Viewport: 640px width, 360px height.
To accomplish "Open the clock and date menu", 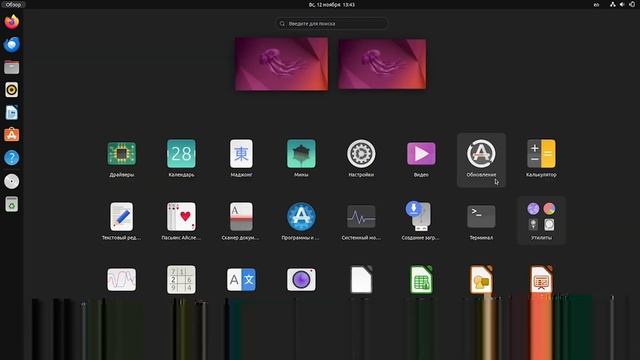I will click(x=331, y=4).
